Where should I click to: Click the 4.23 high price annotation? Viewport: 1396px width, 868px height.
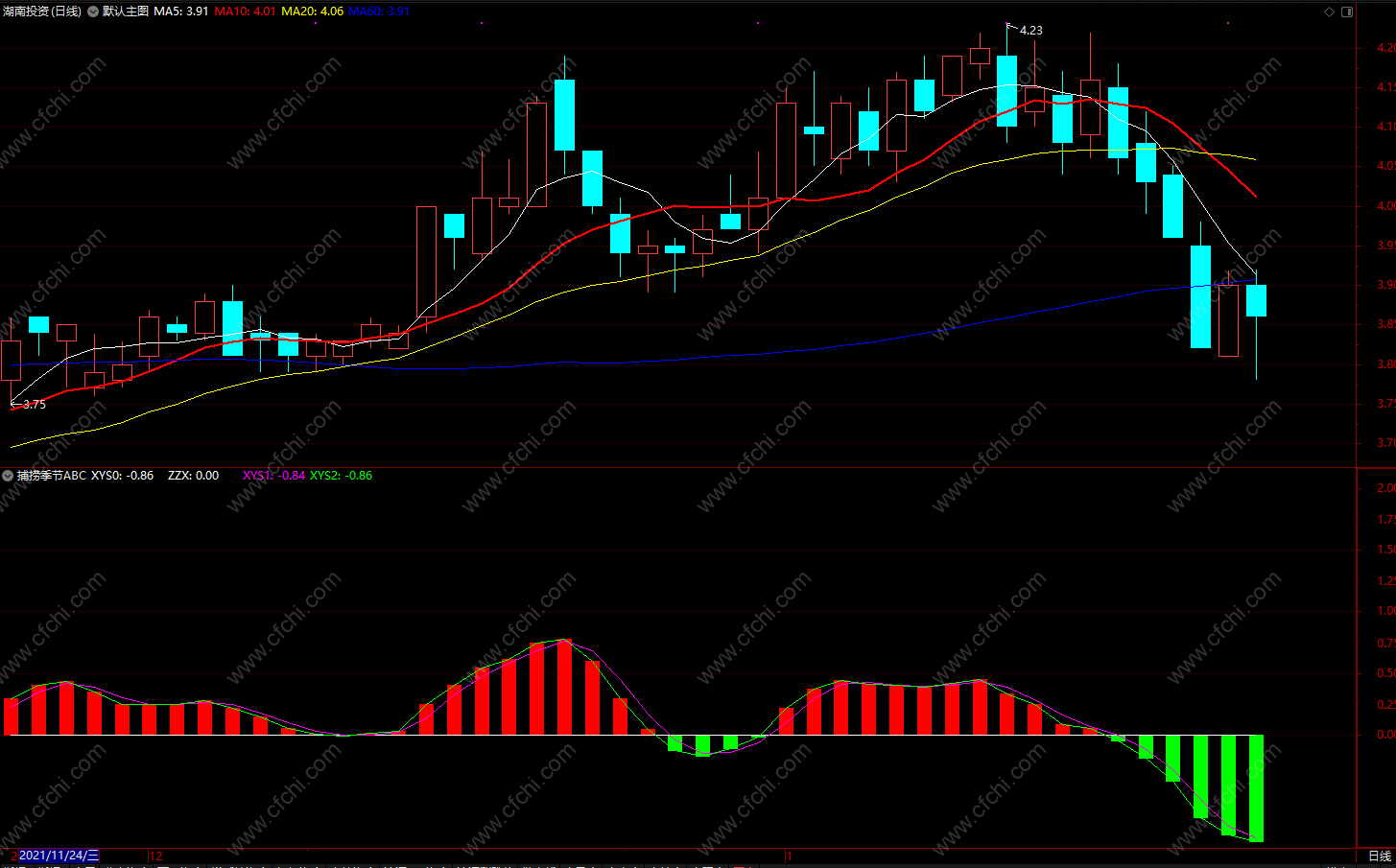click(x=1030, y=31)
